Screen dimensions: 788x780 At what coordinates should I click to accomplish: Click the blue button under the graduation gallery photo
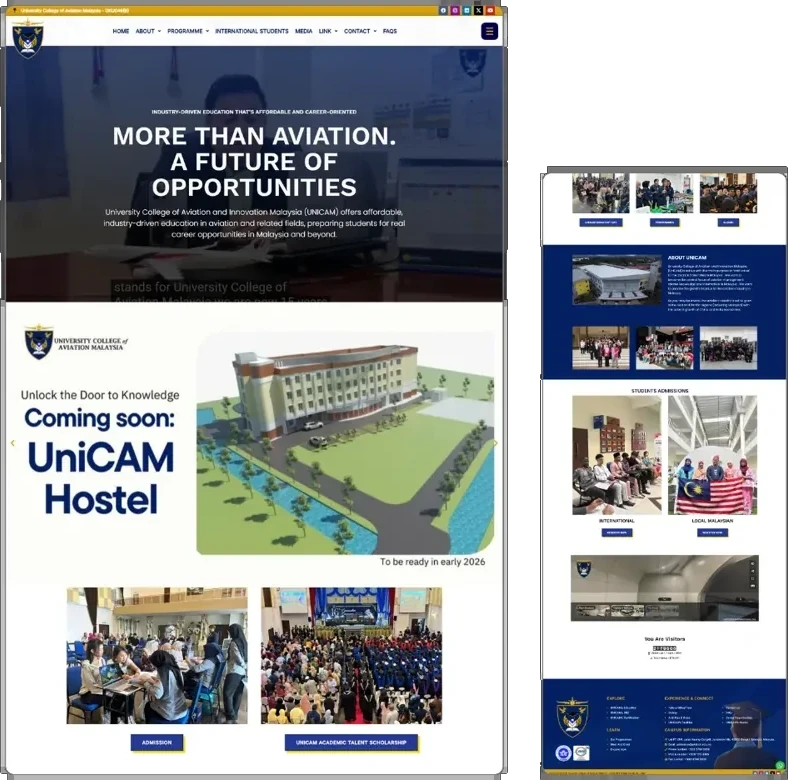(728, 222)
